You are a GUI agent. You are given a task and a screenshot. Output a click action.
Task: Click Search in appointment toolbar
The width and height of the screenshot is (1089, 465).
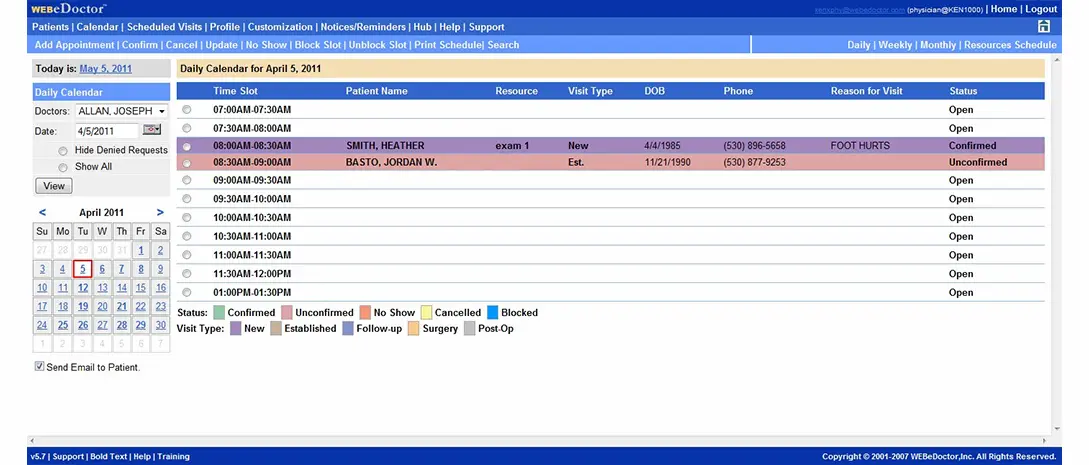tap(503, 45)
